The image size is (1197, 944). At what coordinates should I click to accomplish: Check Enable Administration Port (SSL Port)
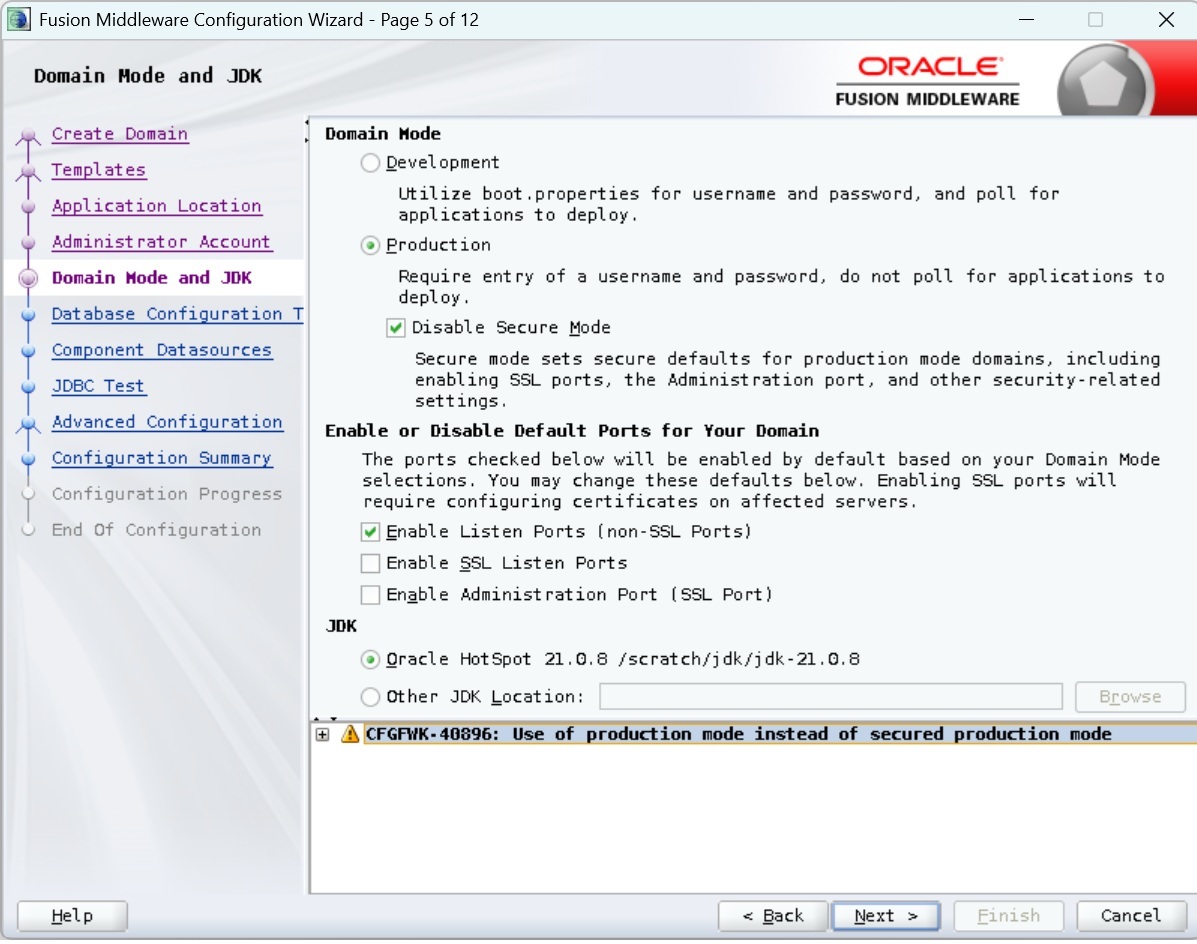coord(370,594)
